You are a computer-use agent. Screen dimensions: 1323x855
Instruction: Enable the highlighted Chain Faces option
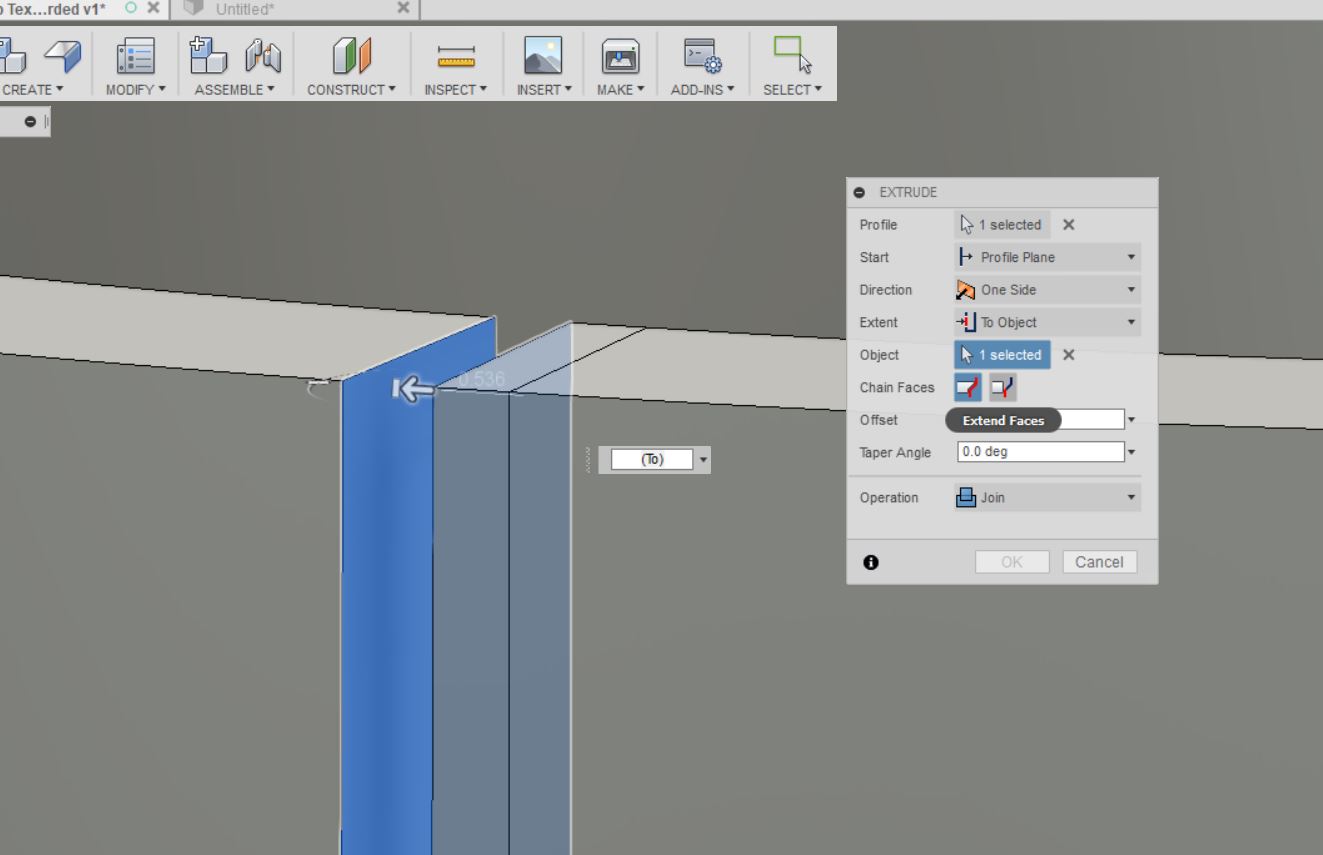pos(968,387)
